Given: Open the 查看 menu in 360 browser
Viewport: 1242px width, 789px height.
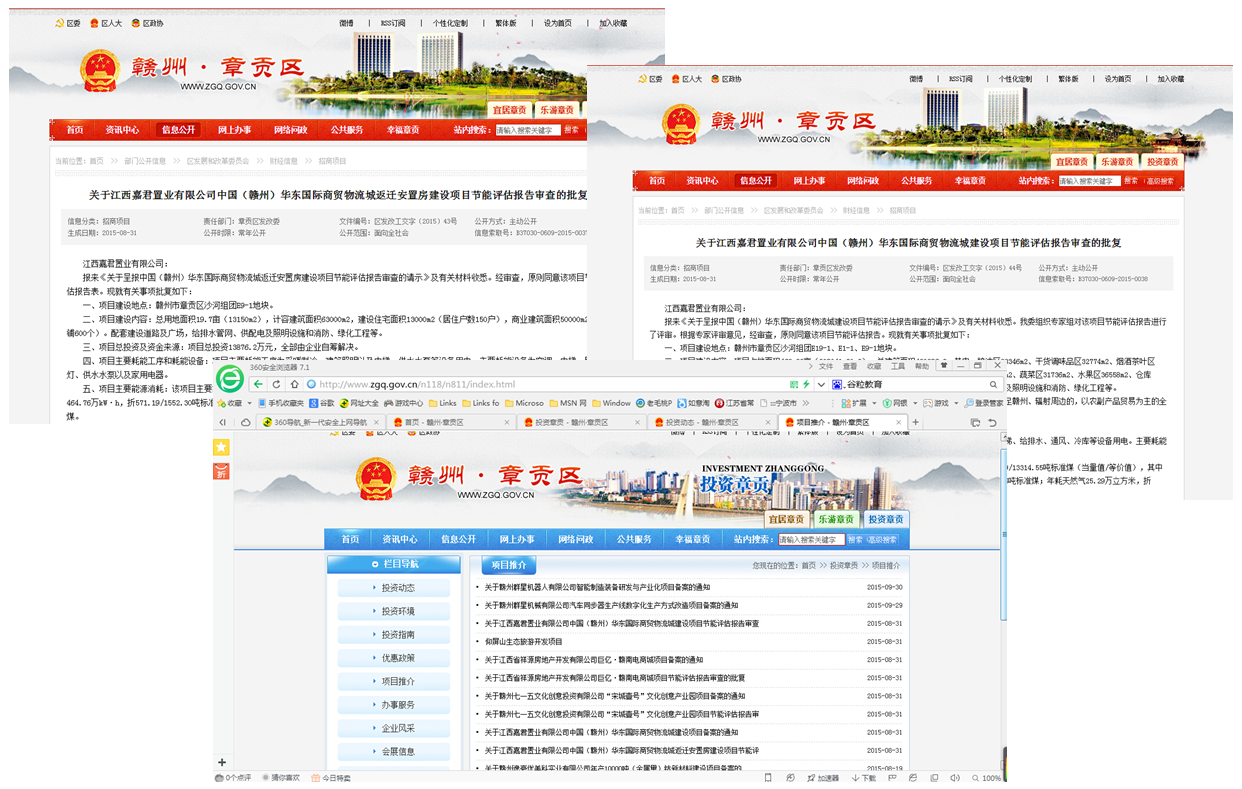Looking at the screenshot, I should click(x=850, y=367).
